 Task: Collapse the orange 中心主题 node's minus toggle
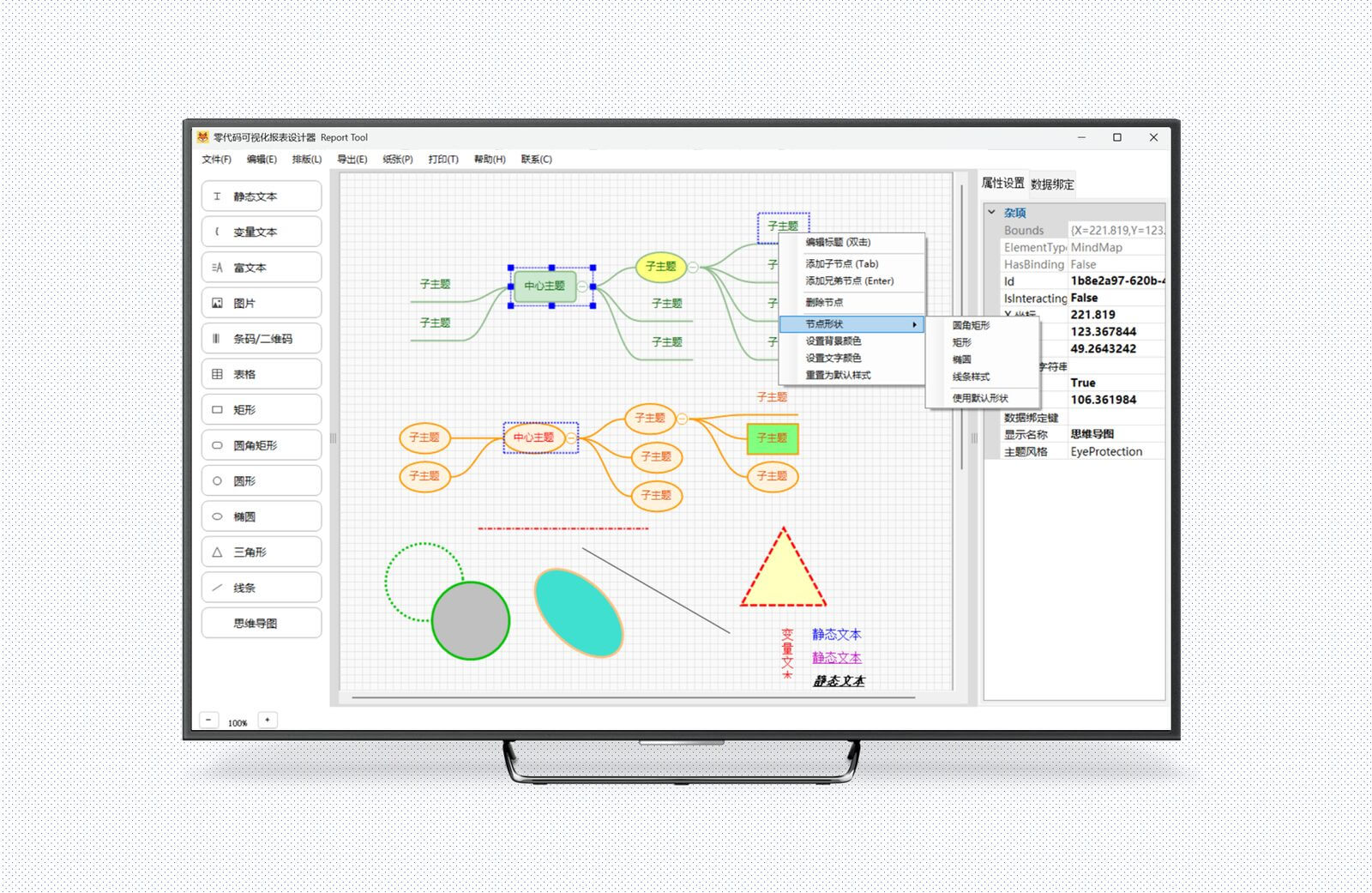coord(571,437)
